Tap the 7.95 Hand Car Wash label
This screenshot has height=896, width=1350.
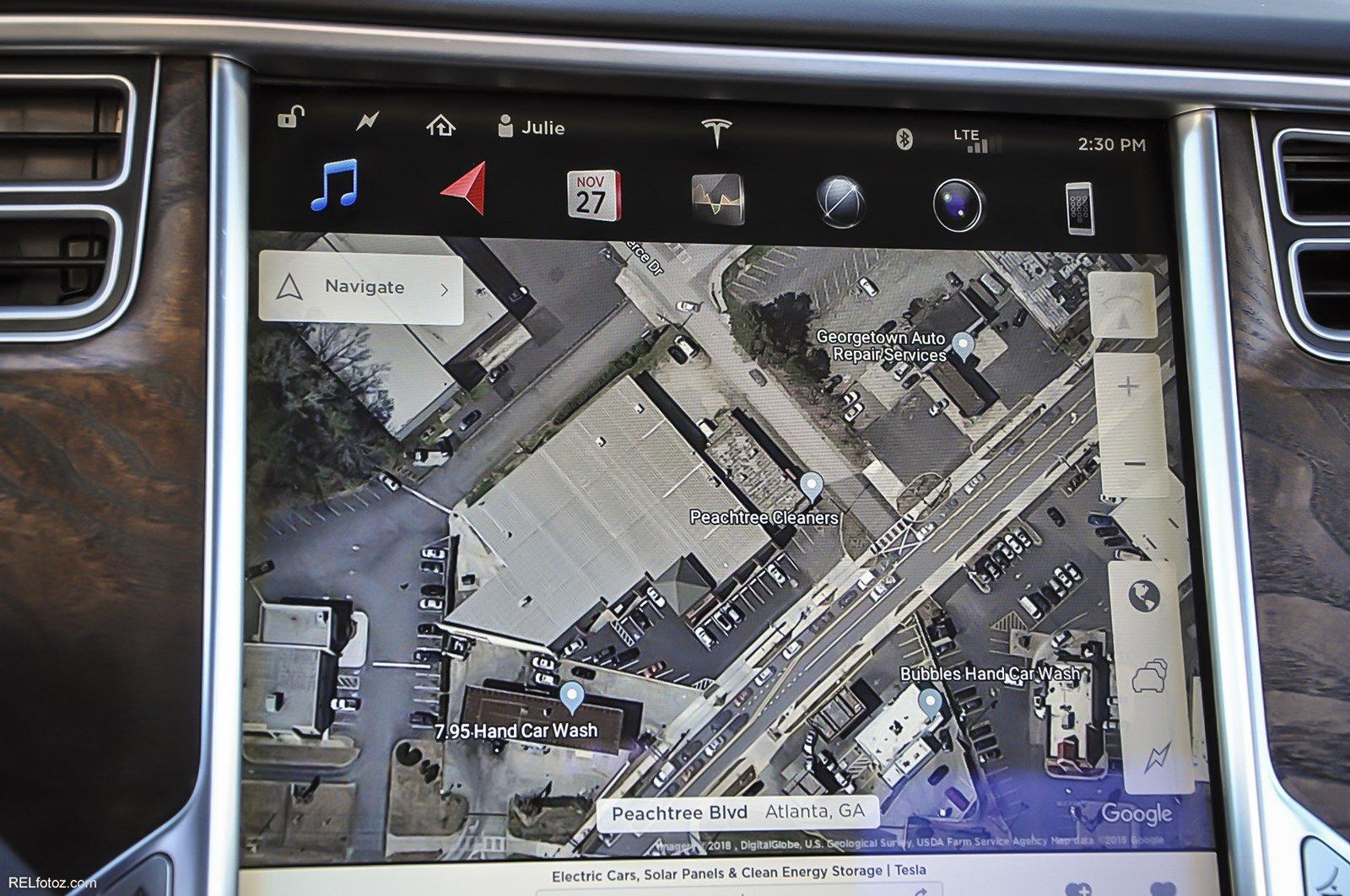click(516, 731)
